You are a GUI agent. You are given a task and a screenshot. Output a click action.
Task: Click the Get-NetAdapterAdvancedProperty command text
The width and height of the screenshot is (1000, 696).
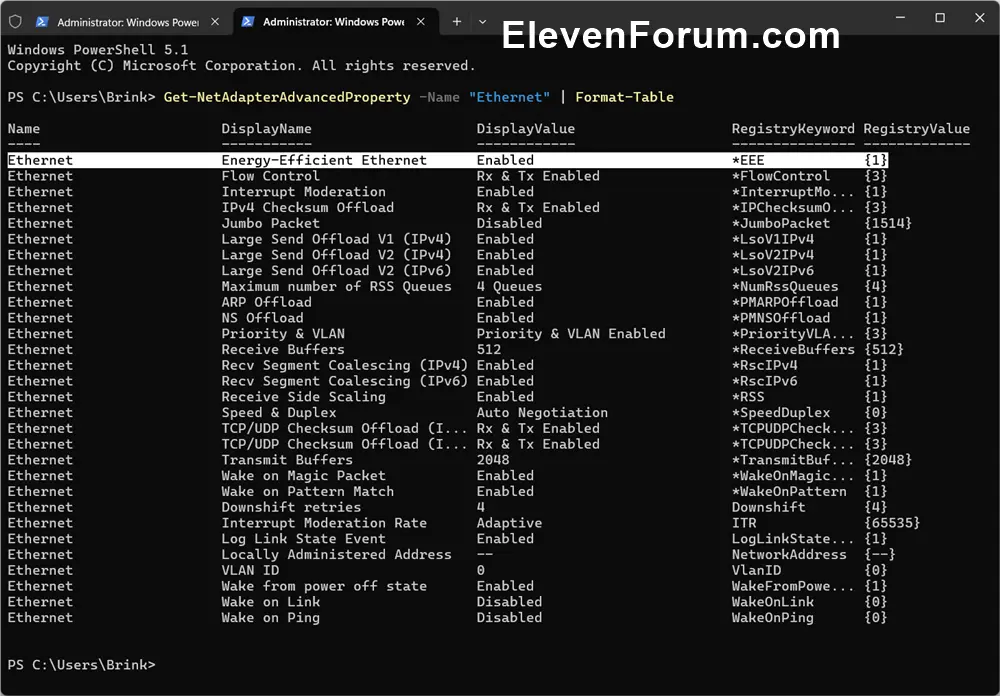click(x=287, y=97)
